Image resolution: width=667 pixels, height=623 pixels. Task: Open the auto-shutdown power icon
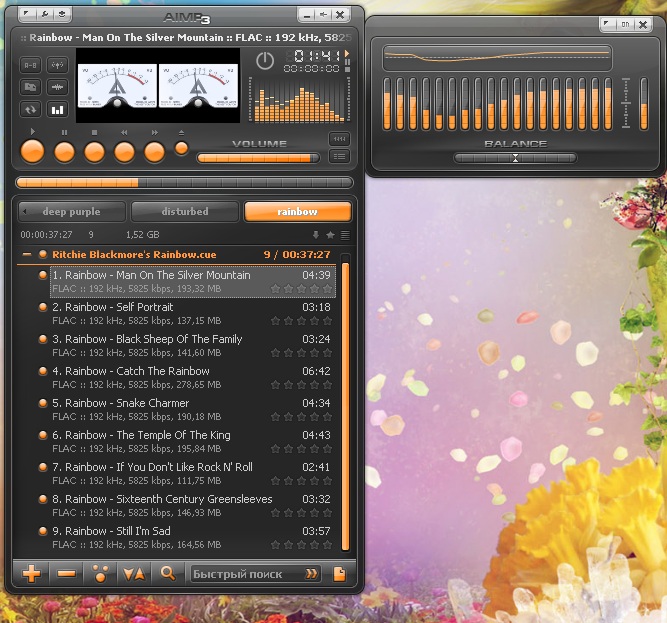[265, 61]
